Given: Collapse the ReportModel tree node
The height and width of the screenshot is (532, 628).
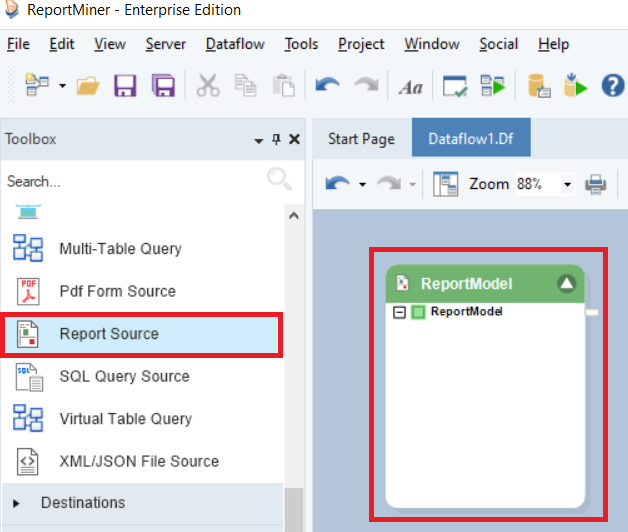Looking at the screenshot, I should [x=400, y=312].
